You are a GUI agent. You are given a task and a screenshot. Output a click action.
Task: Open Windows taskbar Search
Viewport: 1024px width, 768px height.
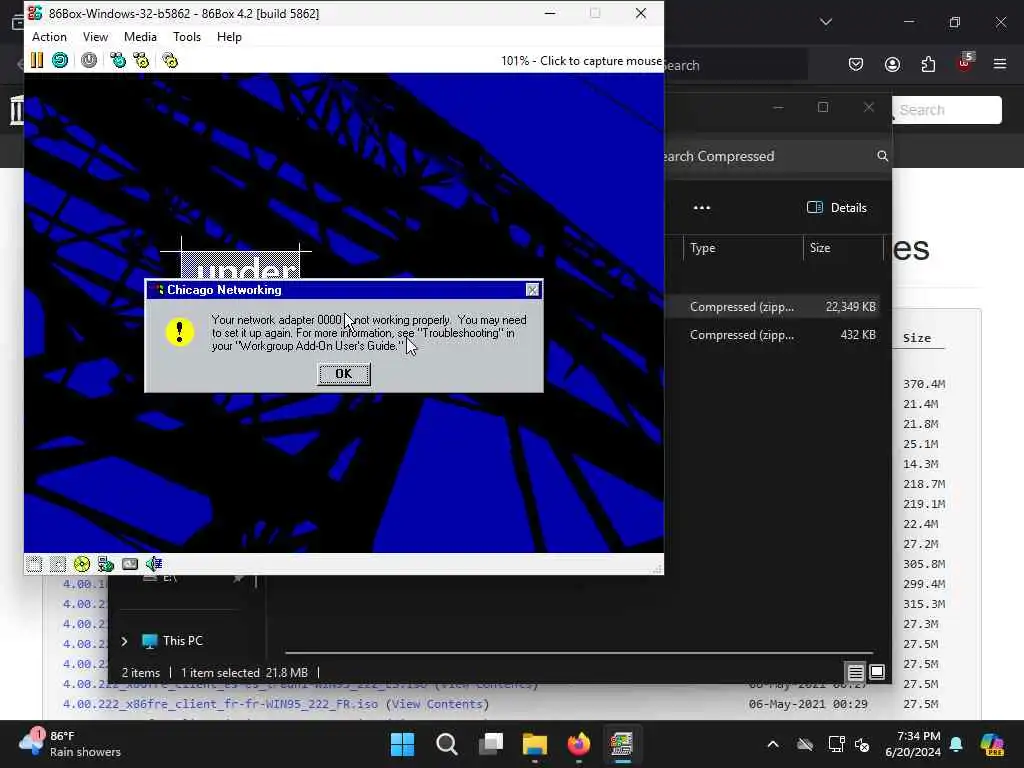click(447, 744)
